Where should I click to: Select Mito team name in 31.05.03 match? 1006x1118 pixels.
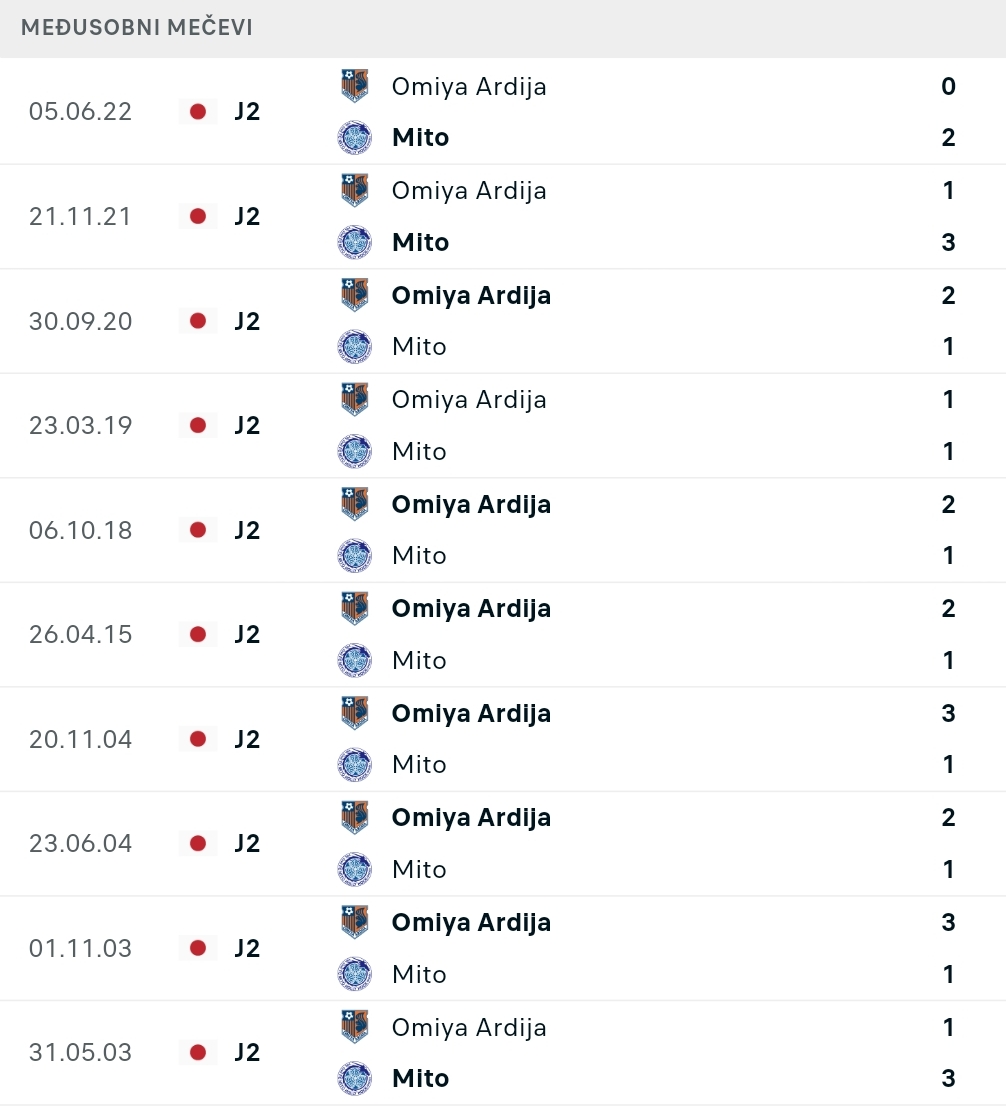coord(421,1078)
